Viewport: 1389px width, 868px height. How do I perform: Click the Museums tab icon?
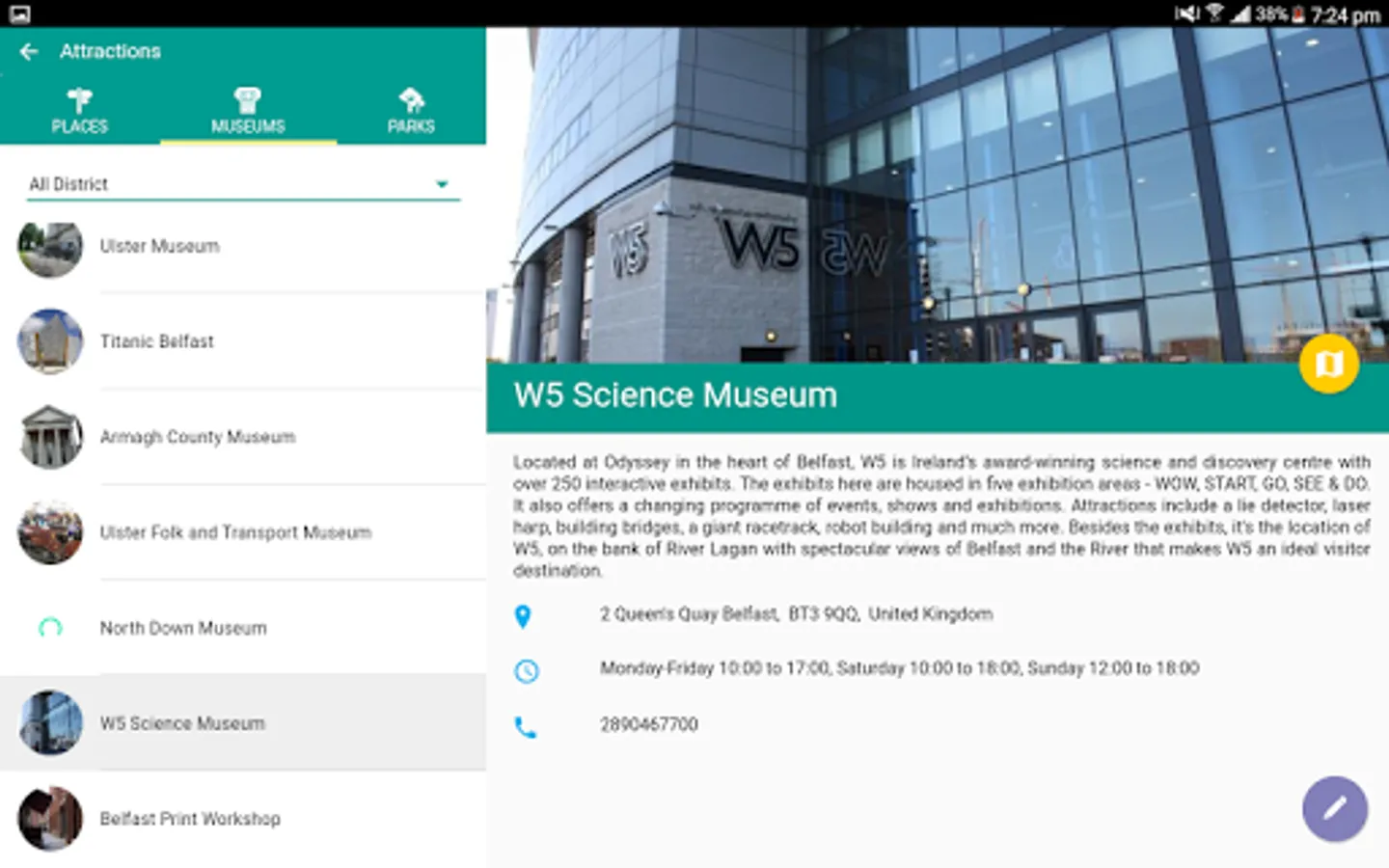[248, 99]
